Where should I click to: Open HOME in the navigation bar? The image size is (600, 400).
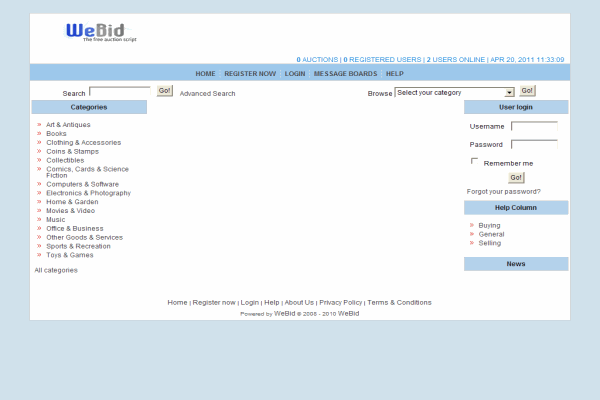205,73
